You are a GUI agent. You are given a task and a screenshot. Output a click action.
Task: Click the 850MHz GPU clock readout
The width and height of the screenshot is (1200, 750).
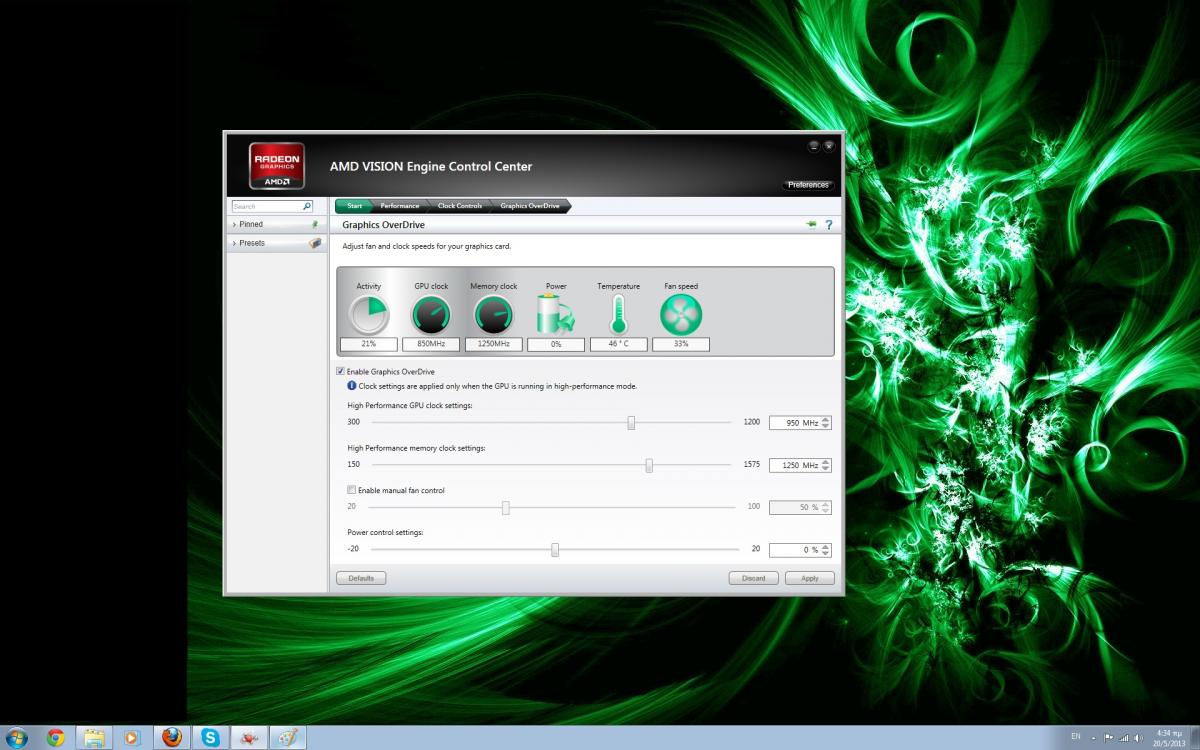(x=431, y=344)
